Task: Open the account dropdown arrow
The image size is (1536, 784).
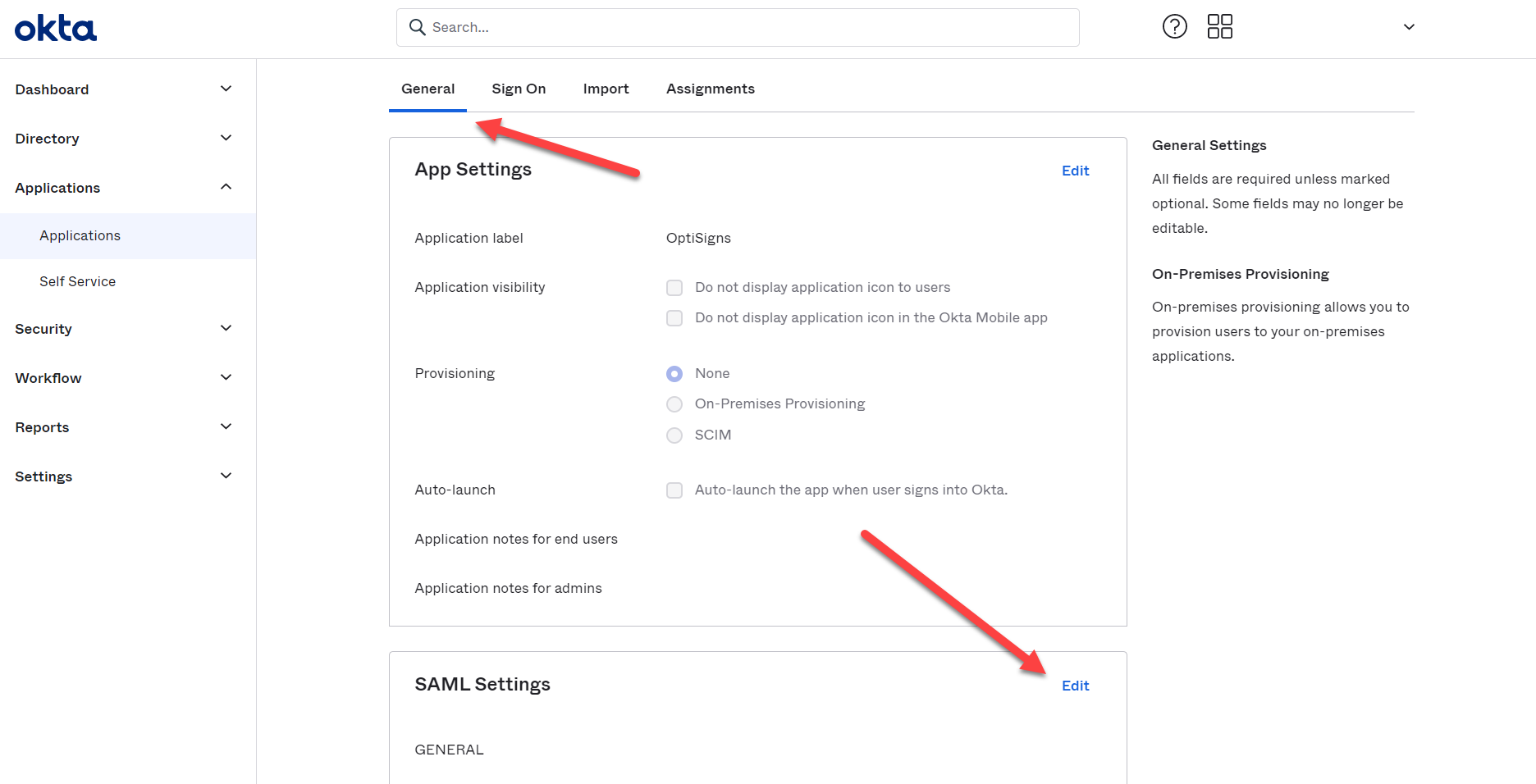Action: tap(1408, 27)
